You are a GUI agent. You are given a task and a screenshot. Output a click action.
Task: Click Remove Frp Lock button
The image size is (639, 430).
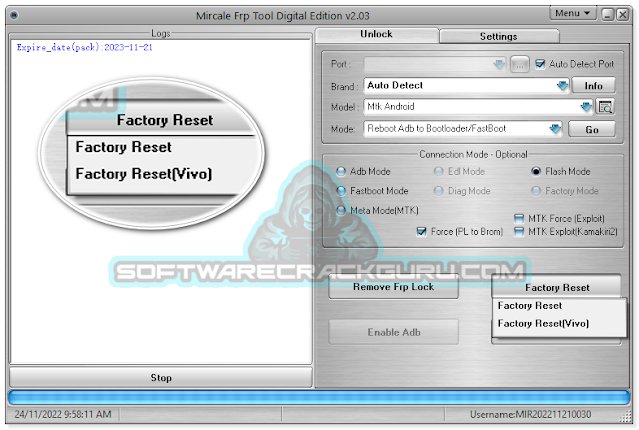pyautogui.click(x=394, y=287)
